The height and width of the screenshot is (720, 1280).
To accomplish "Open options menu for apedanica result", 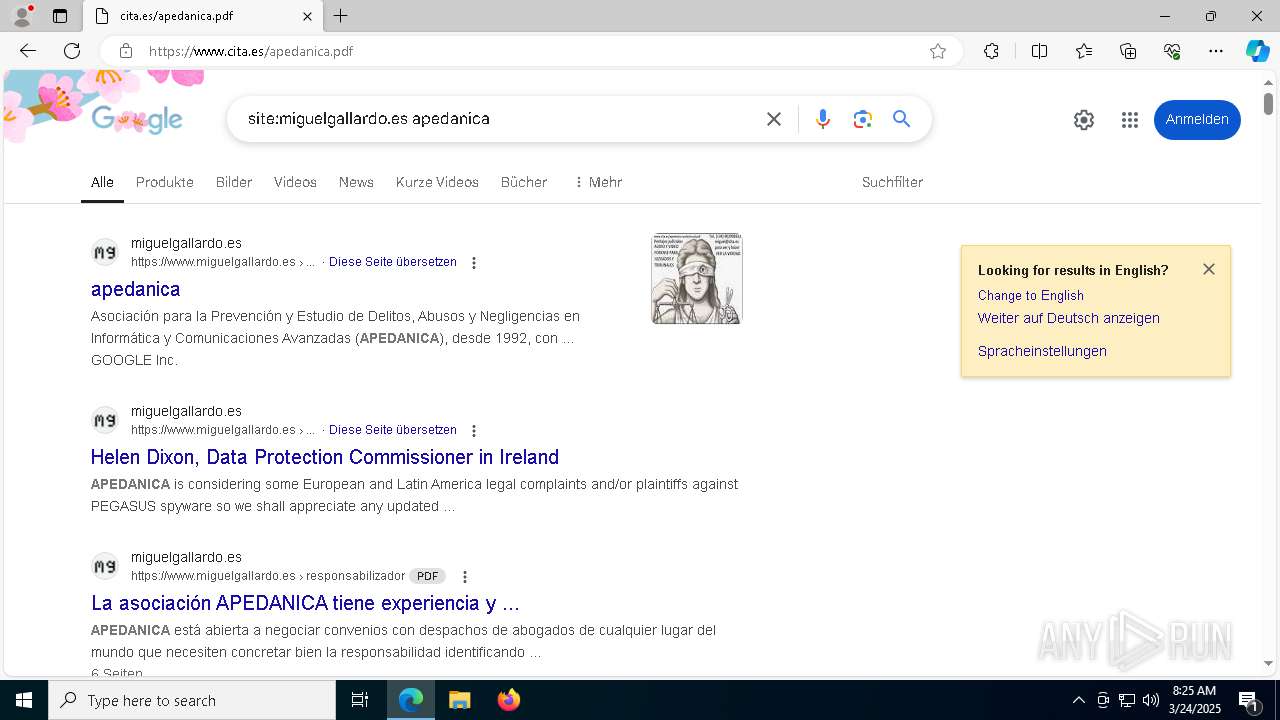I will tap(474, 263).
